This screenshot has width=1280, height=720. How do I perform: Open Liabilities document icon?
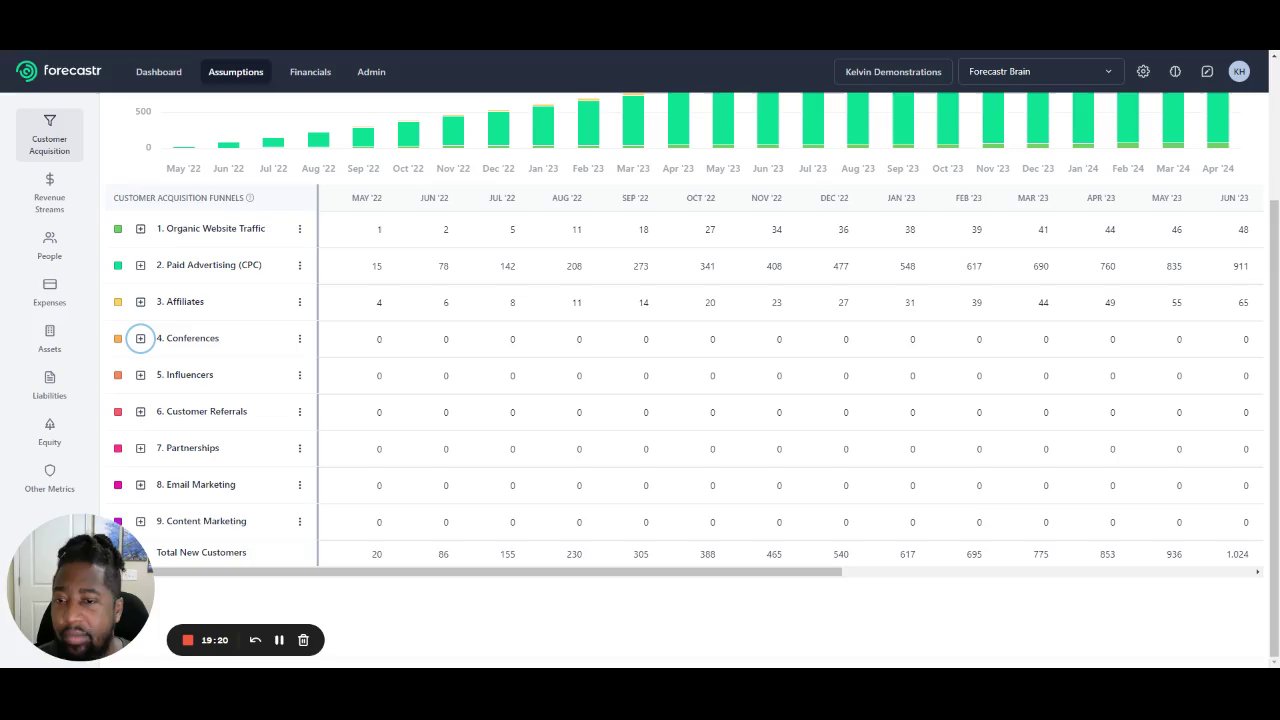pyautogui.click(x=49, y=377)
